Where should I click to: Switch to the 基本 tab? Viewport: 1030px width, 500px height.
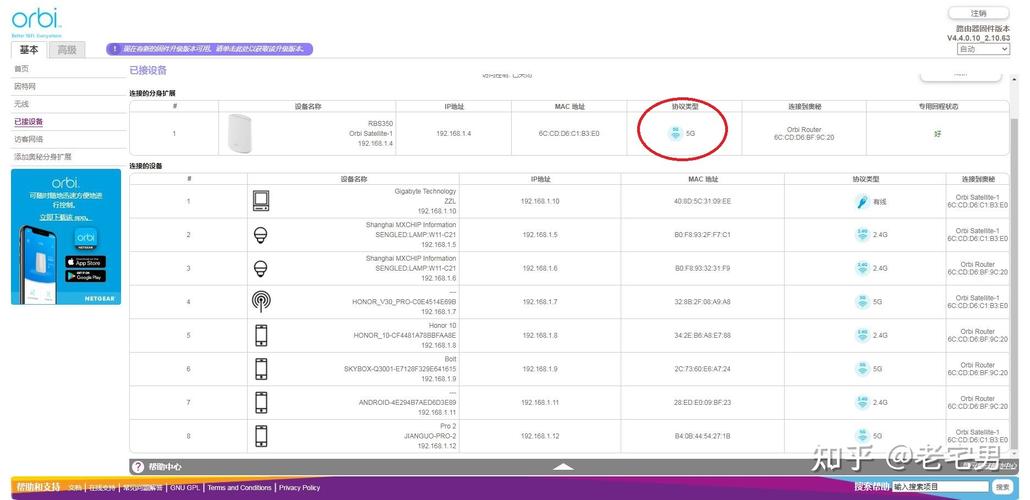click(x=29, y=50)
